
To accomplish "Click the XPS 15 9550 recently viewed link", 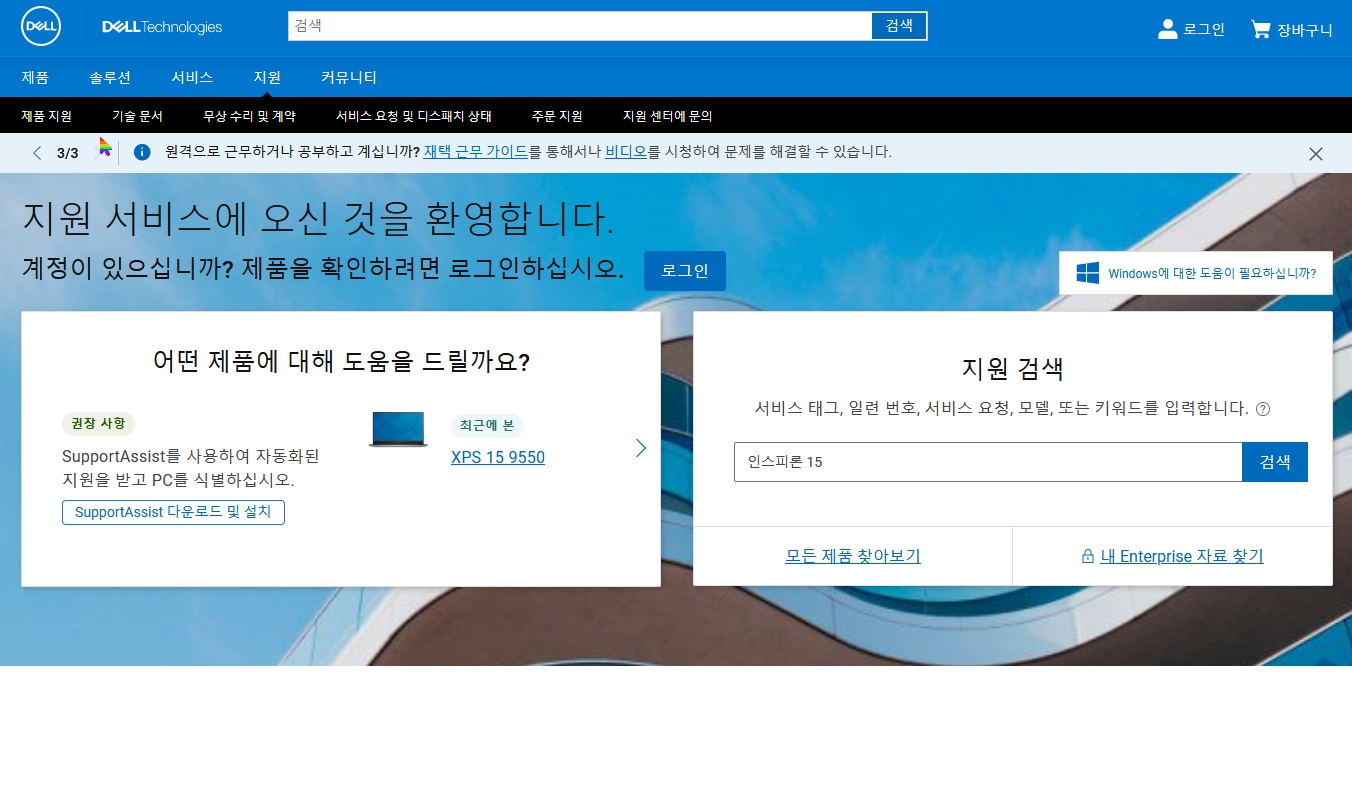I will [x=497, y=457].
